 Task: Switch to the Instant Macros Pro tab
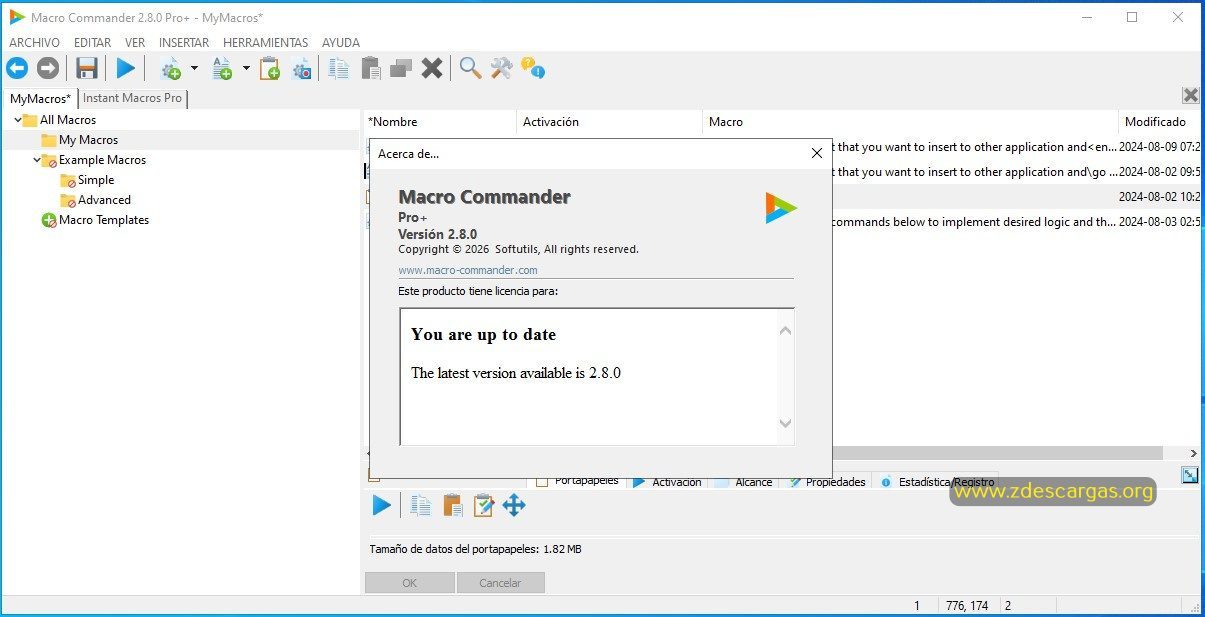point(132,98)
